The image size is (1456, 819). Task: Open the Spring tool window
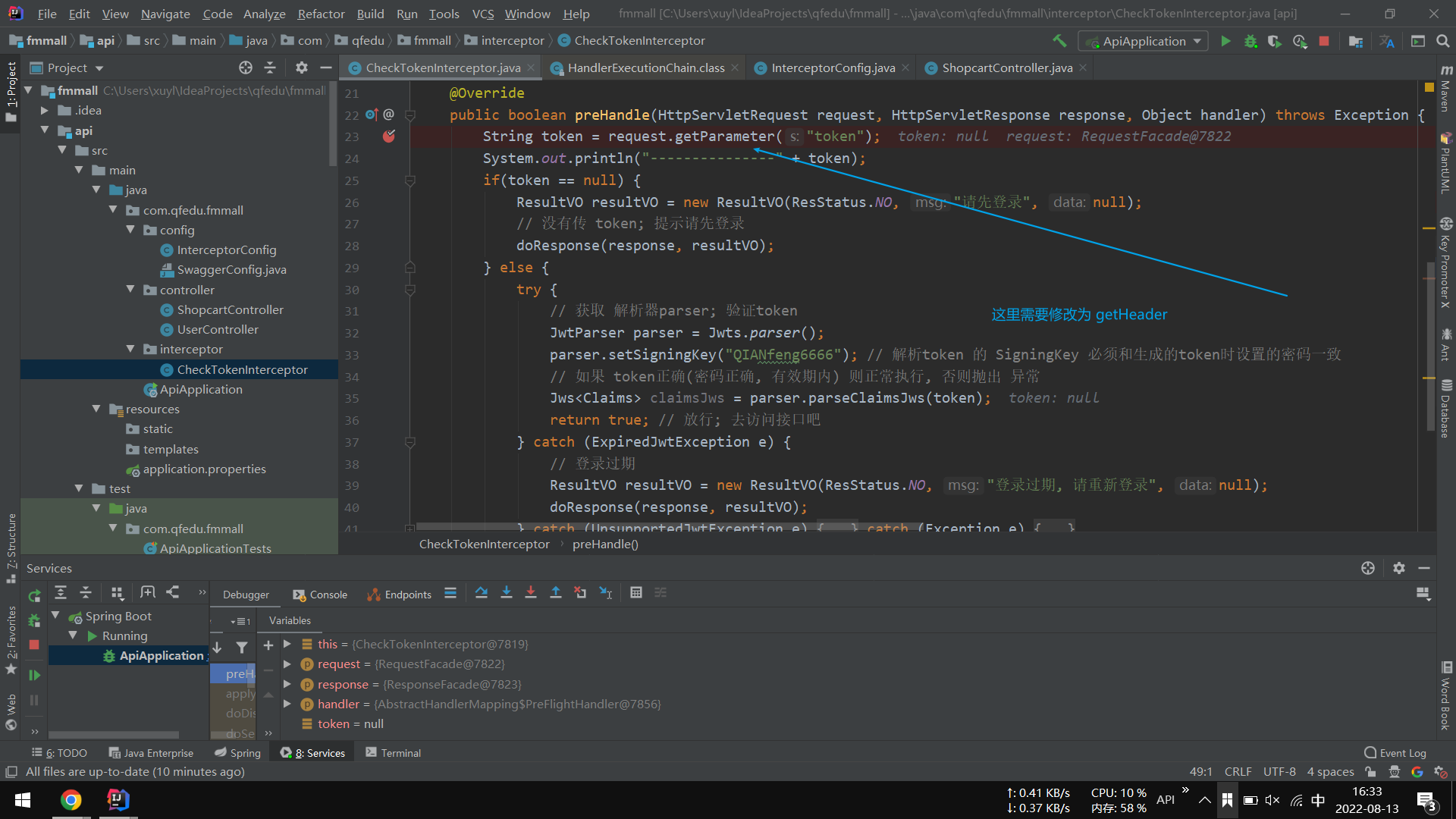[237, 752]
